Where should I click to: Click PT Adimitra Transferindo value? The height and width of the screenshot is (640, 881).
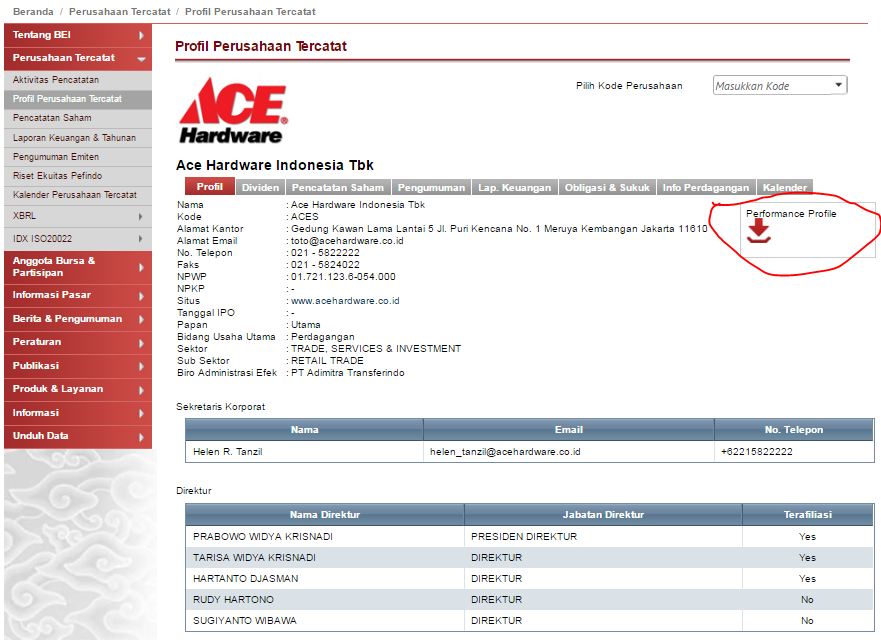347,373
